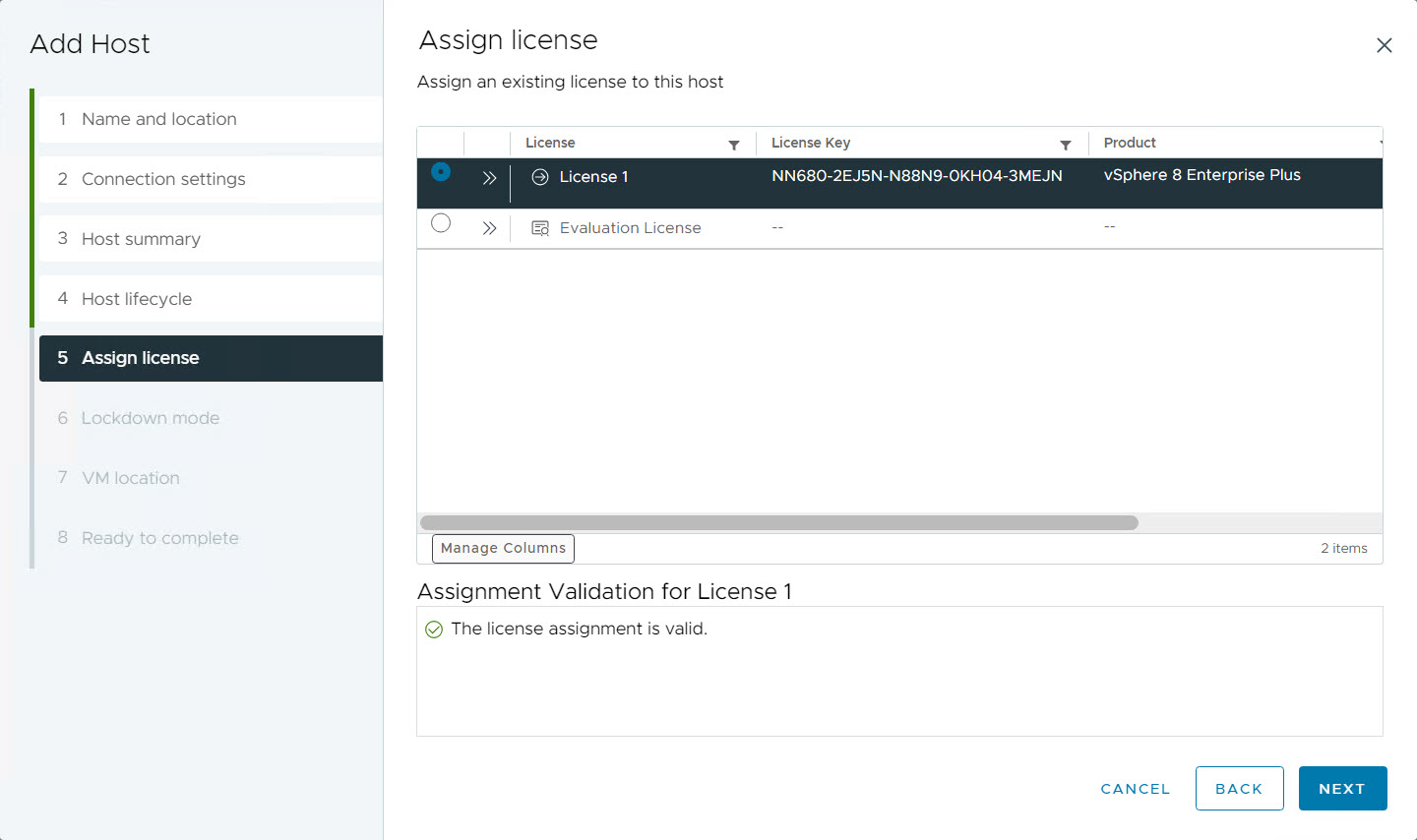Screen dimensions: 1417x840
Task: Select the Host summary wizard step
Action: tap(141, 239)
